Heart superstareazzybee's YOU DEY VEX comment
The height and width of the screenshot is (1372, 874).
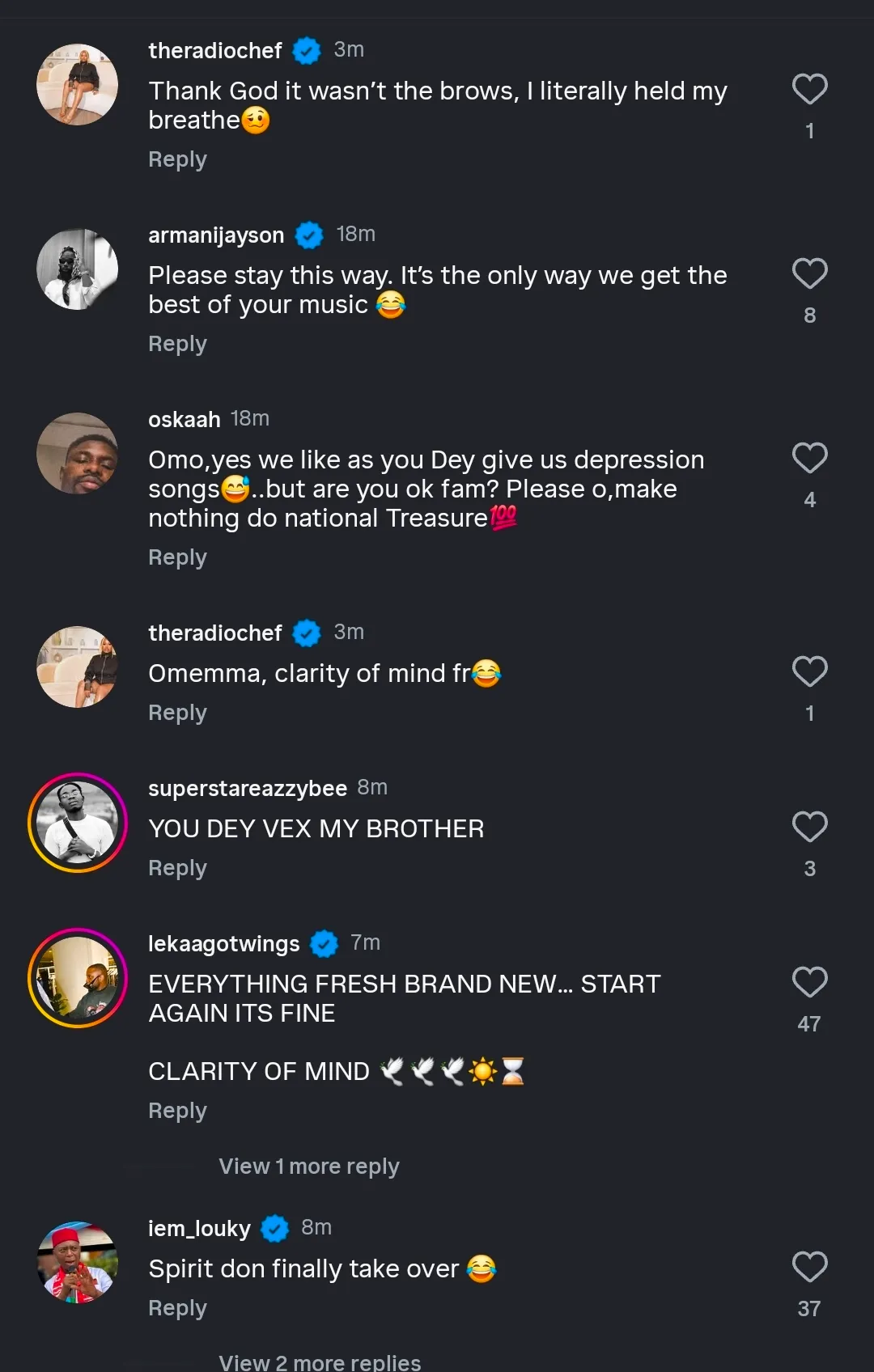click(x=809, y=827)
